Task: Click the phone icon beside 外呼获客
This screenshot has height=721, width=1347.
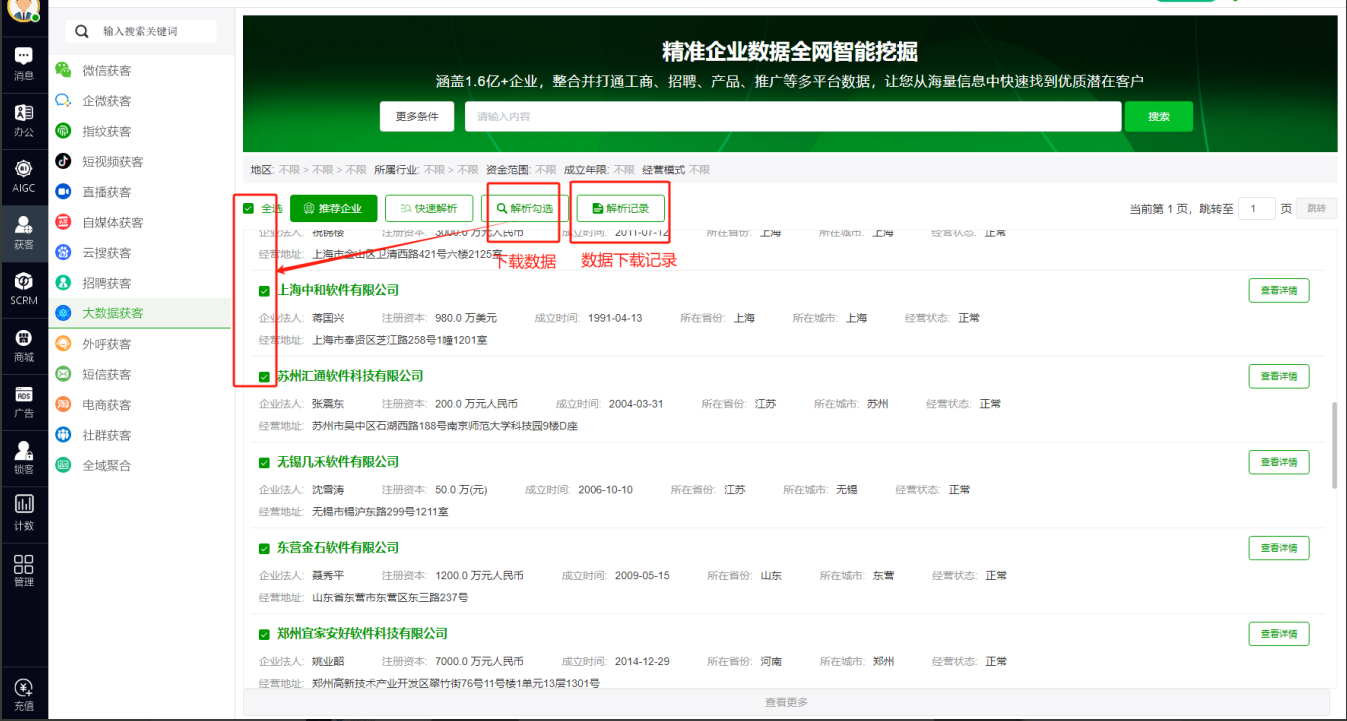Action: pos(63,344)
